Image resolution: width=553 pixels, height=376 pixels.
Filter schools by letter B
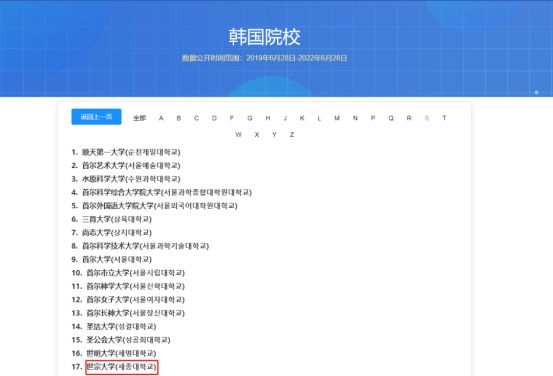(179, 118)
